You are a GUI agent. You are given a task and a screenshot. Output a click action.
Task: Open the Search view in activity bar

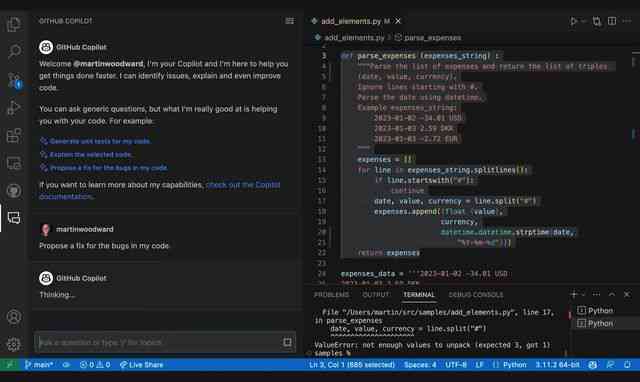pyautogui.click(x=14, y=51)
